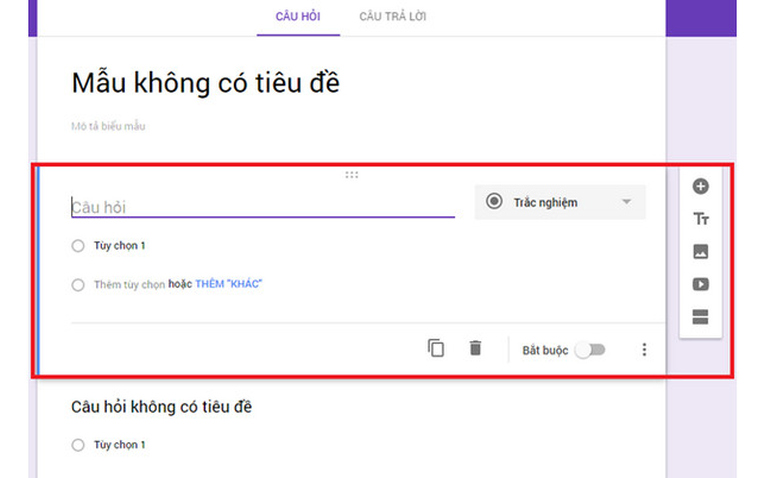
Task: Select radio under Câu hỏi không có tiêu đề
Action: [x=78, y=445]
